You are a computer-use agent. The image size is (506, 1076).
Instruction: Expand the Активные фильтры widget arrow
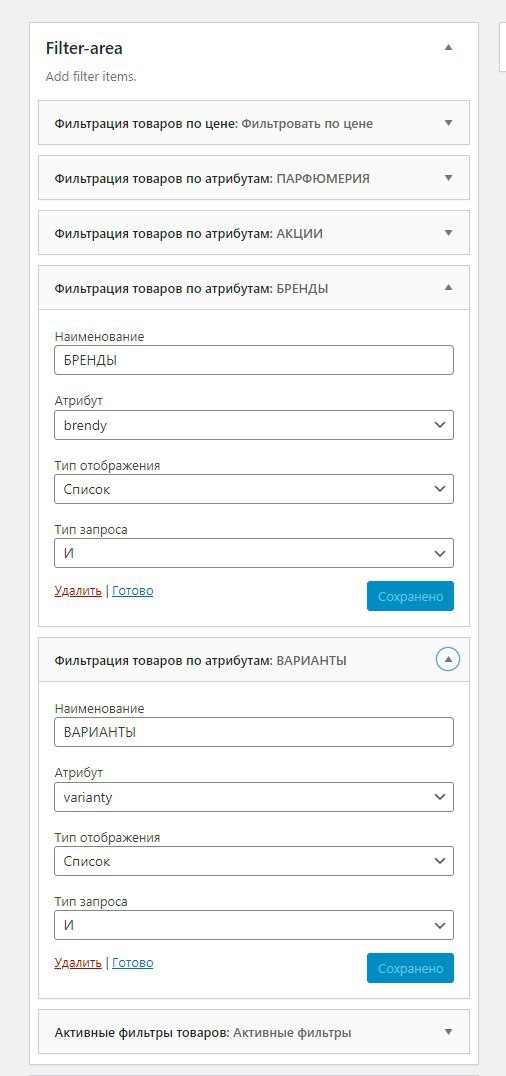coord(448,1031)
